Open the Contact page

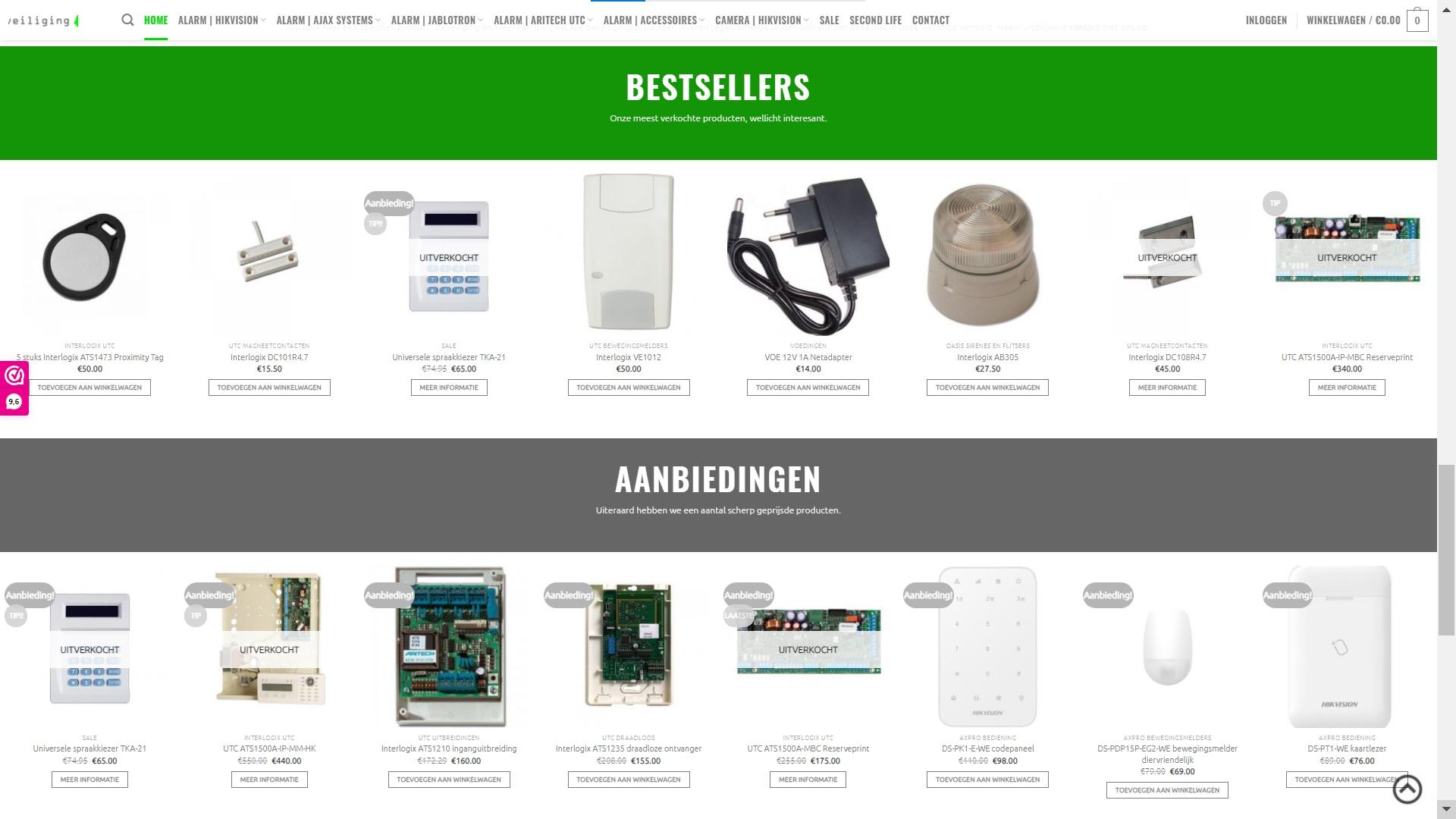point(930,20)
